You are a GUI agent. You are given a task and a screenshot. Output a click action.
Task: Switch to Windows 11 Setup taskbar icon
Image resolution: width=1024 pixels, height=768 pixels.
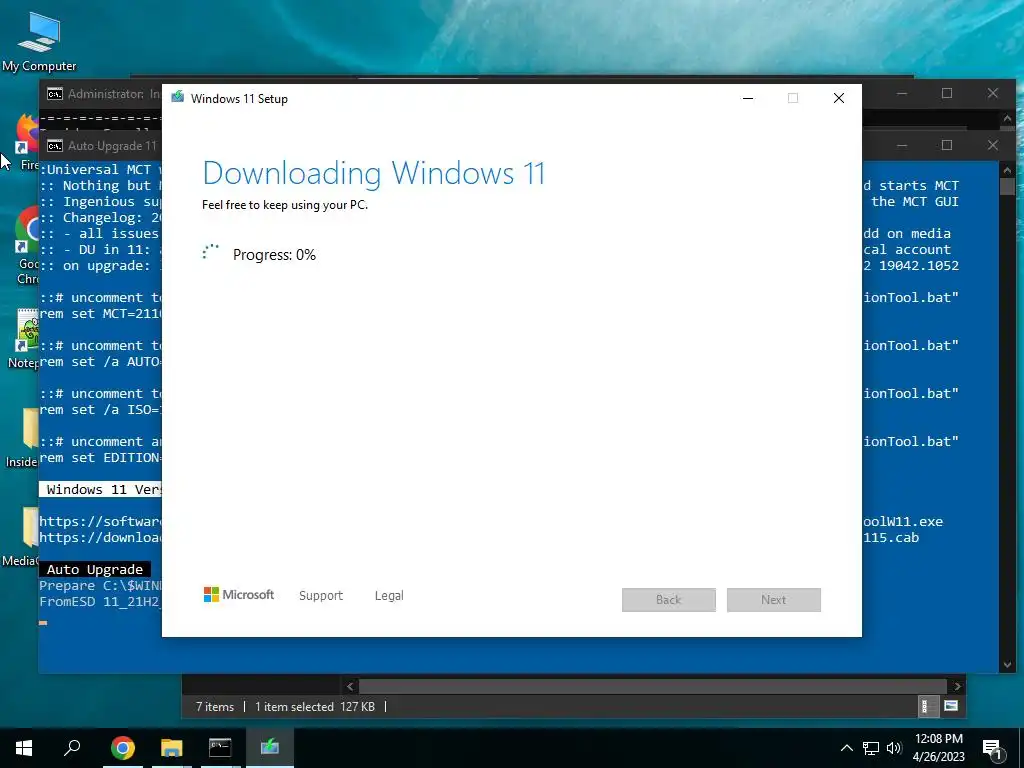(270, 748)
